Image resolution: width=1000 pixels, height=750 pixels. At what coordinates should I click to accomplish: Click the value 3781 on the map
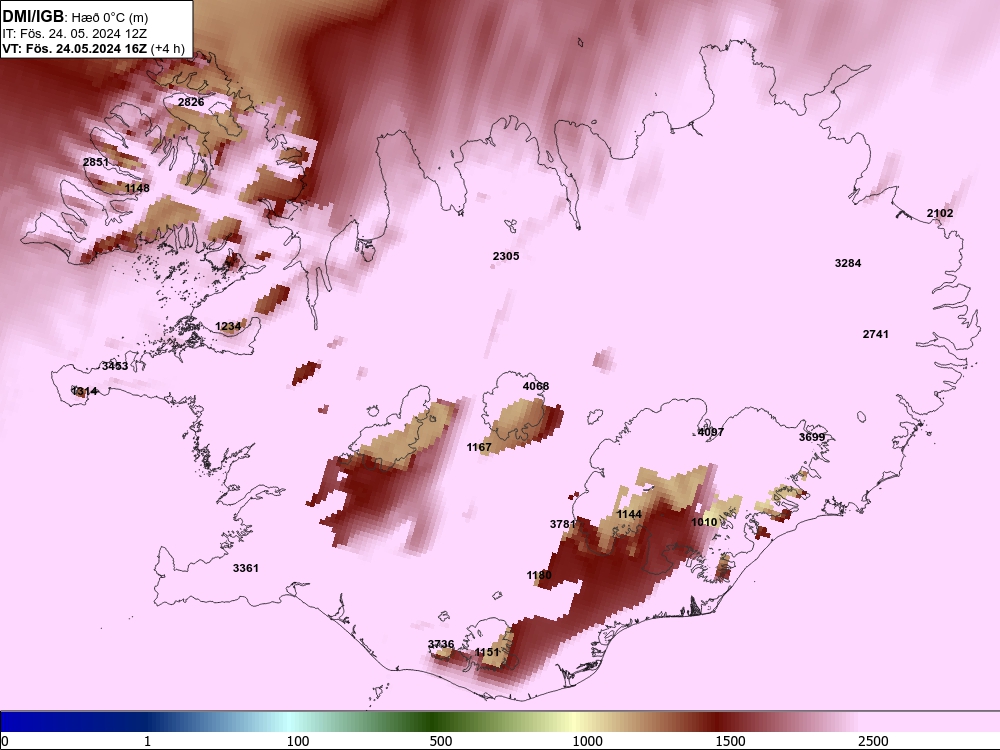[x=562, y=524]
